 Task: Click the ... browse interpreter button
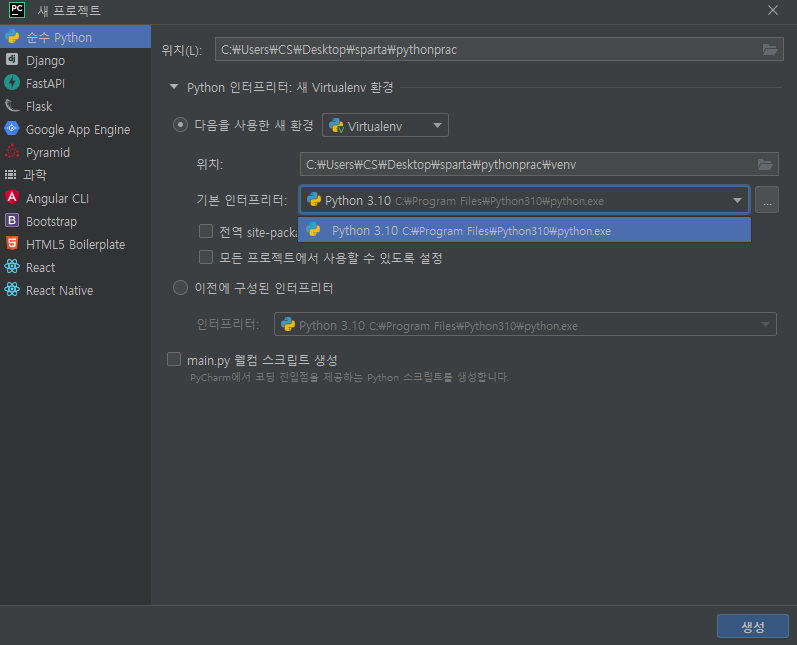pyautogui.click(x=767, y=200)
